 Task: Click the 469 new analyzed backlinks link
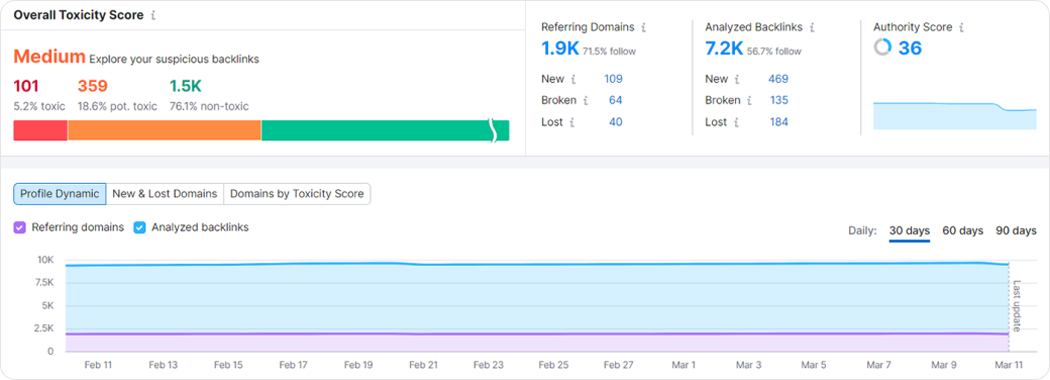(x=778, y=79)
